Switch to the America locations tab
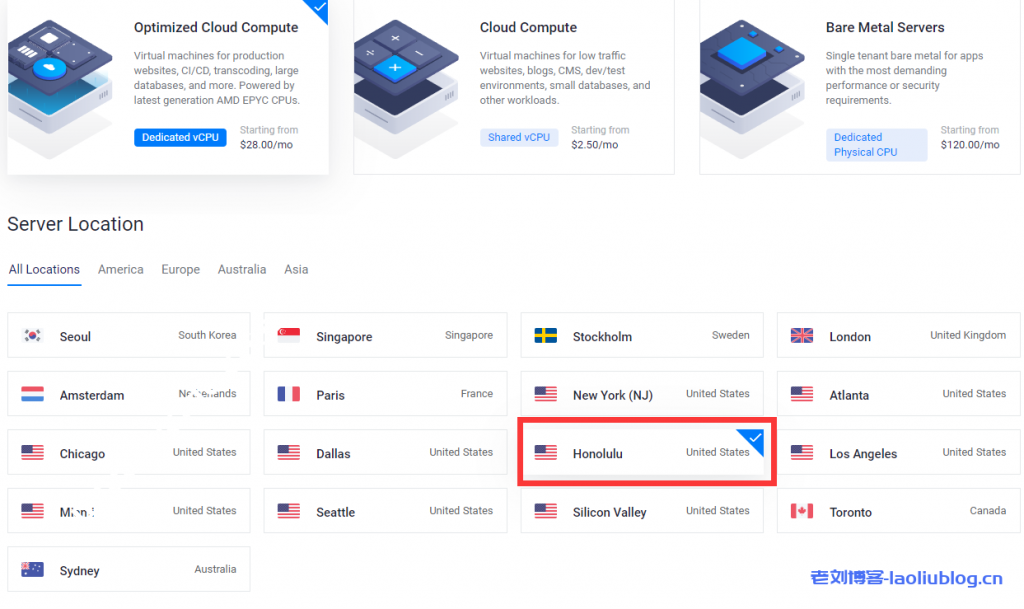 (x=120, y=270)
